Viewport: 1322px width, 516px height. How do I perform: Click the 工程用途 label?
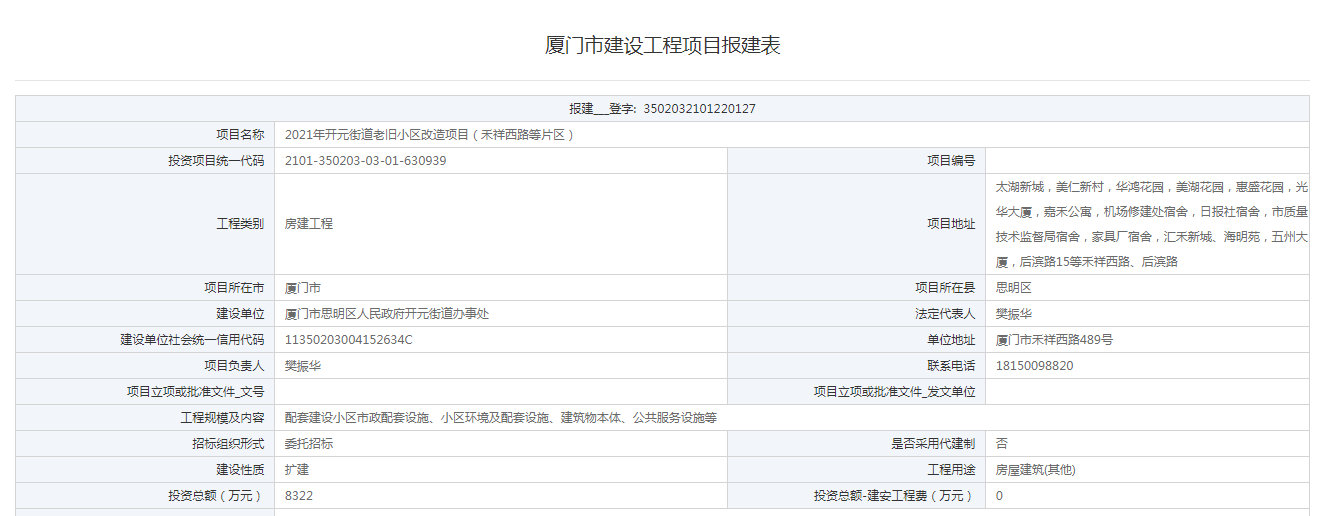(x=951, y=469)
